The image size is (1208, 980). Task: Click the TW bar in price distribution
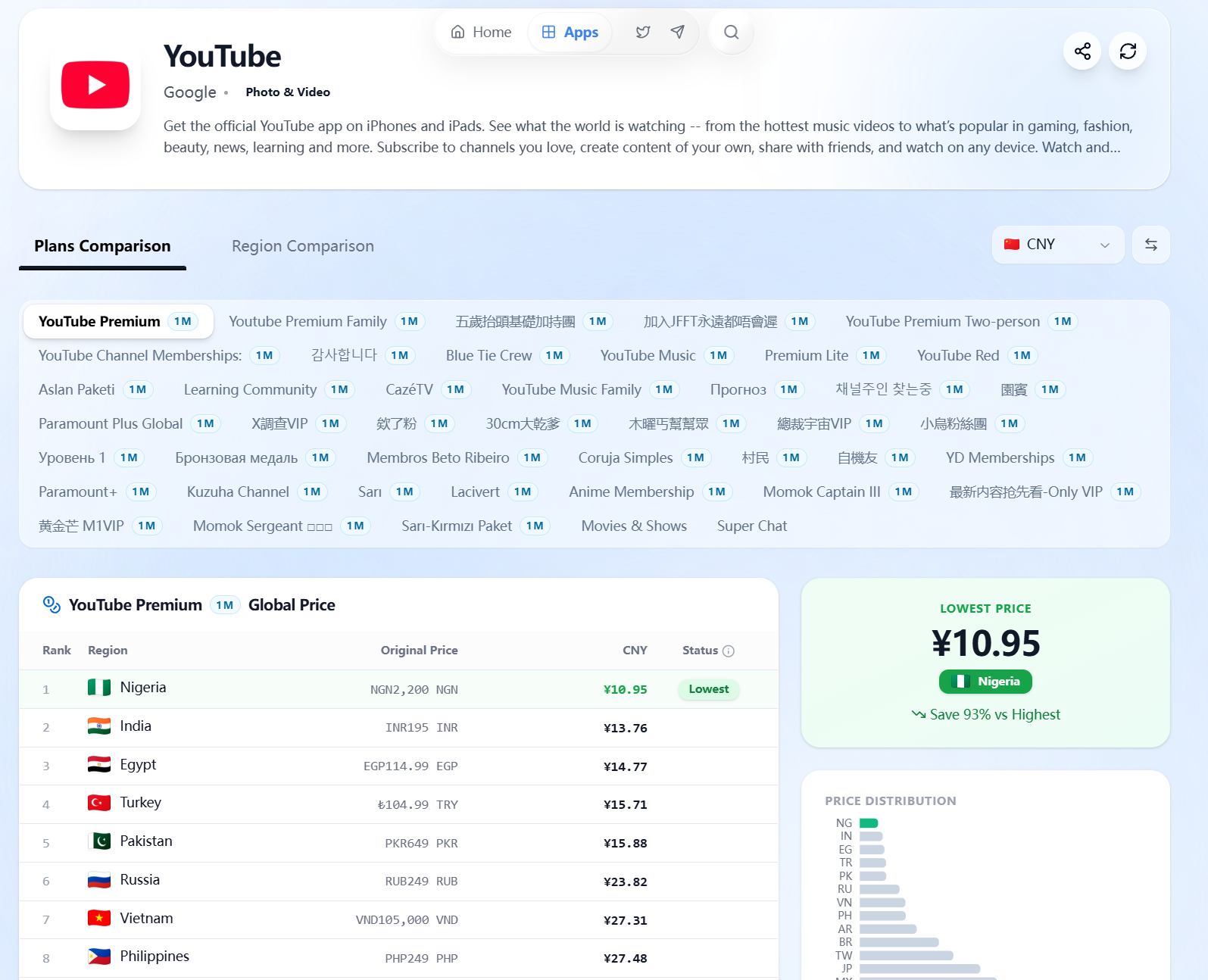pyautogui.click(x=907, y=956)
